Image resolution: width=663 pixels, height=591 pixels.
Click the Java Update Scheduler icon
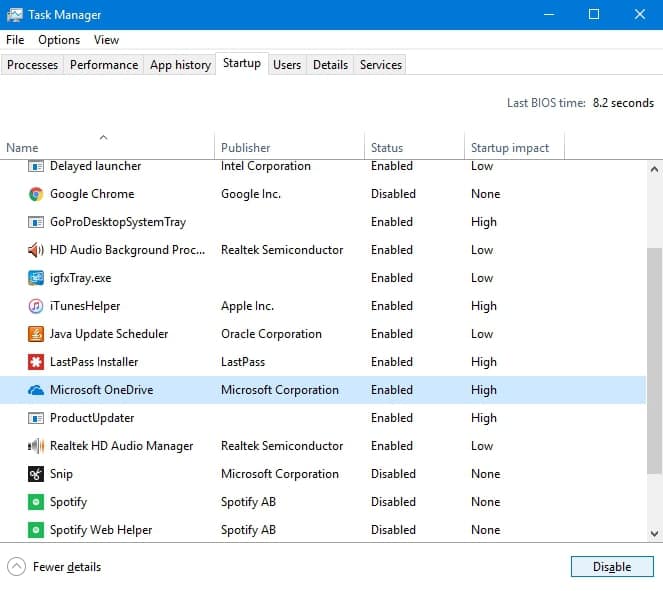tap(36, 334)
